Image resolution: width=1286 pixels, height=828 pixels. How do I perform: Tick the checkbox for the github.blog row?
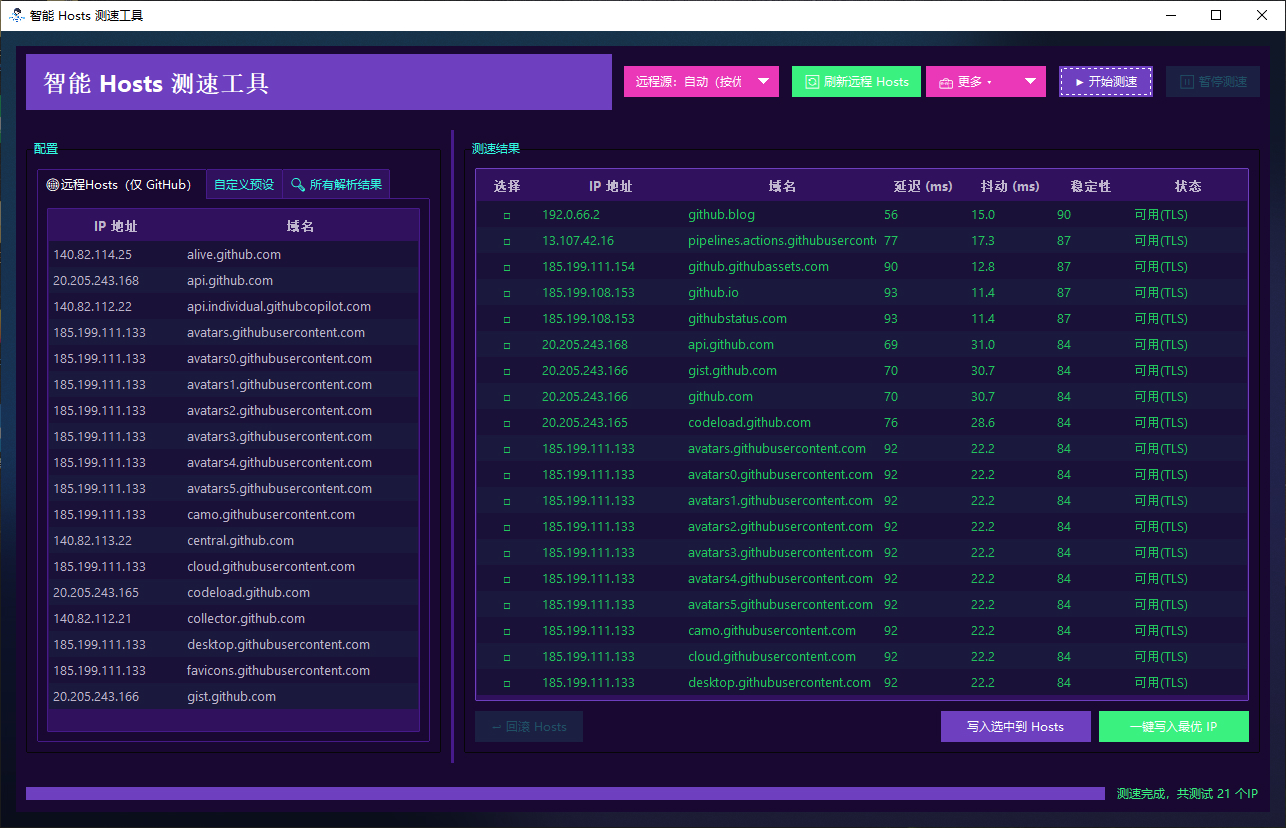[x=506, y=215]
